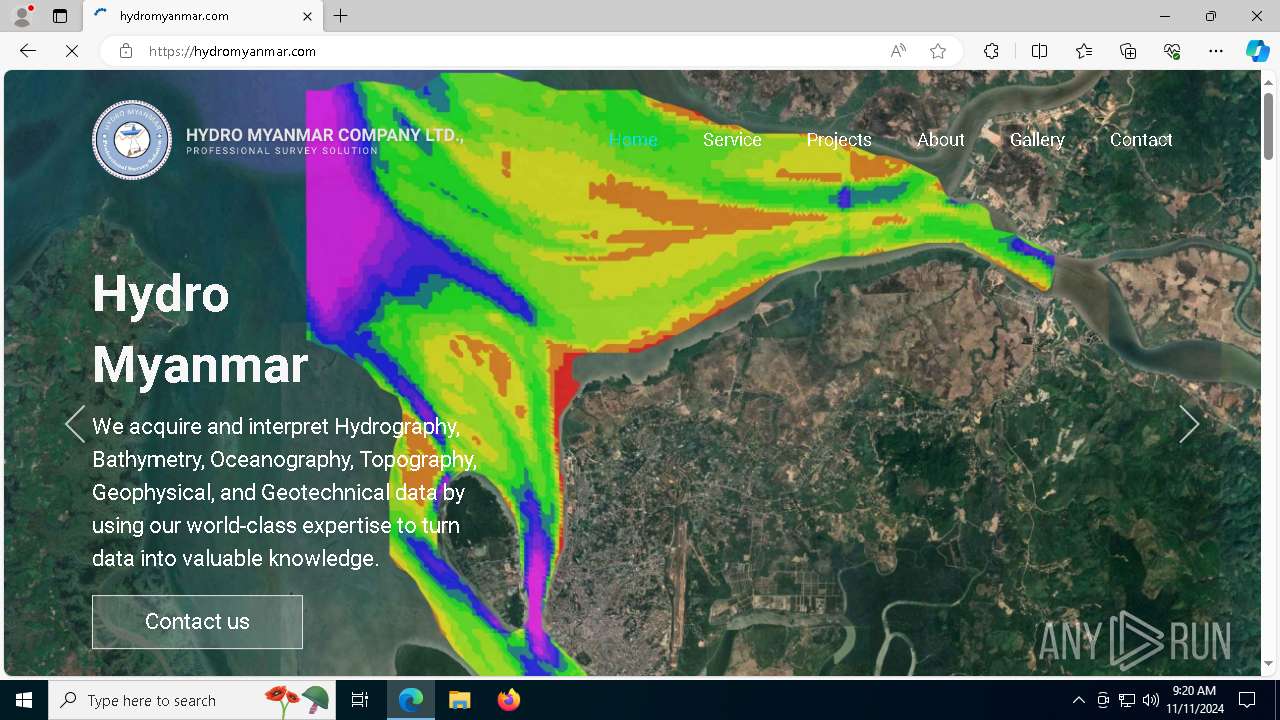Show previous carousel slide
The height and width of the screenshot is (720, 1280).
click(75, 425)
